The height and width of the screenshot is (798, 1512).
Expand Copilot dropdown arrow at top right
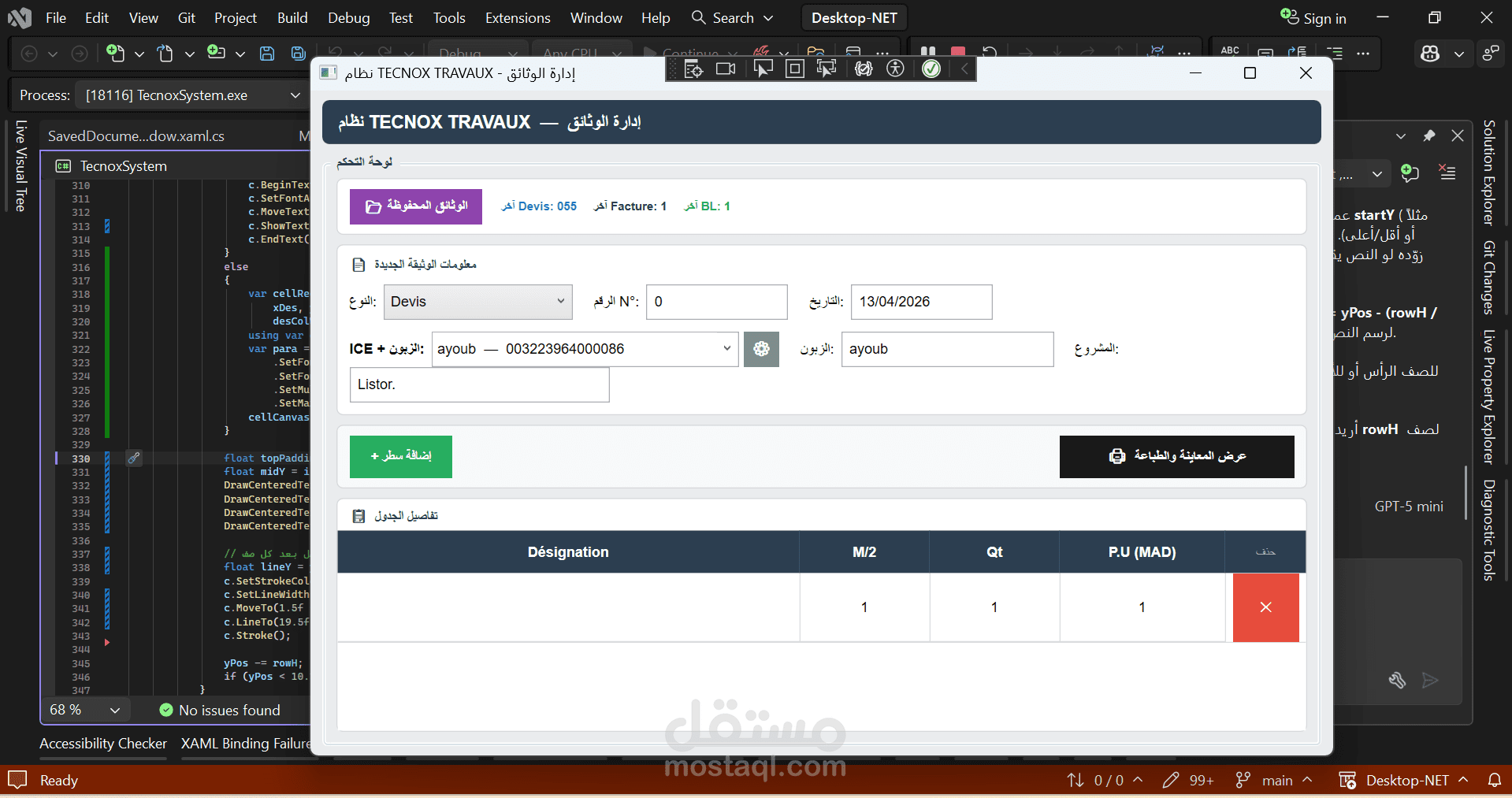click(1459, 54)
